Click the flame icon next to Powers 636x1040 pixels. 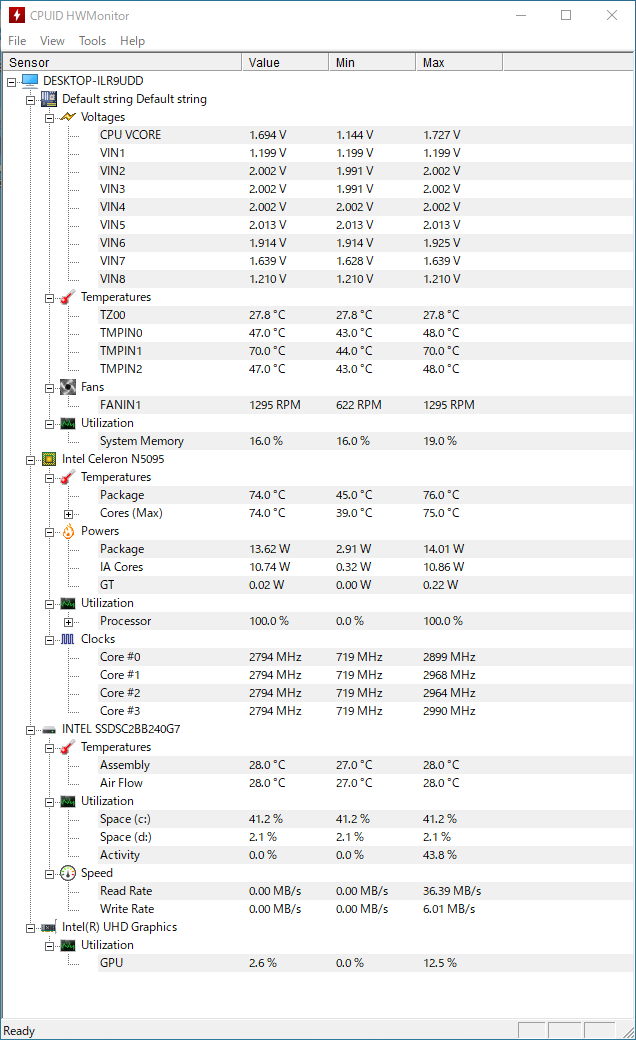(68, 531)
